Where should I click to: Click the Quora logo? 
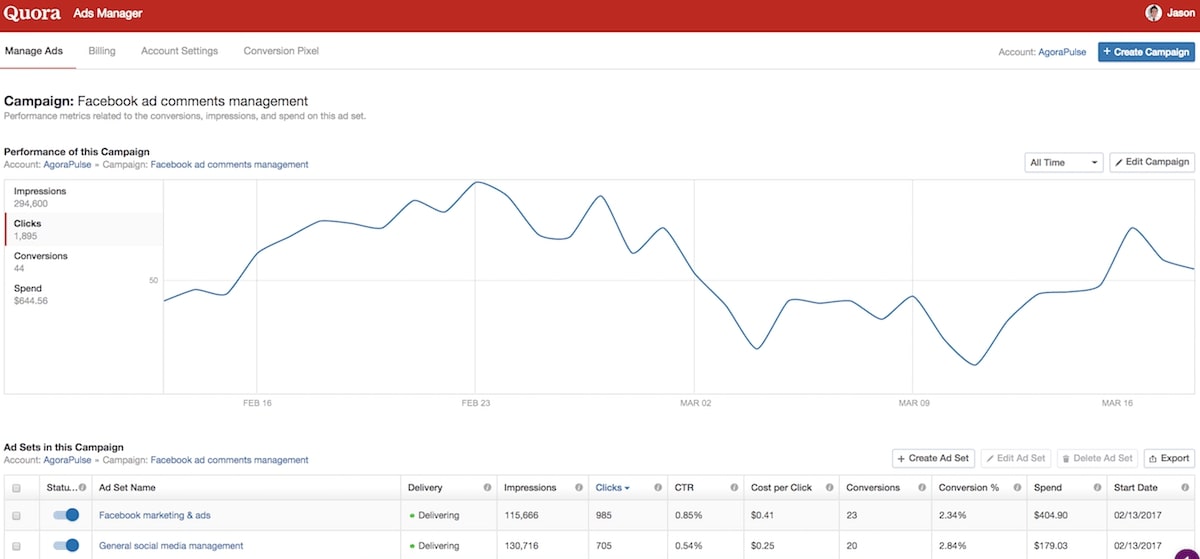(x=33, y=14)
